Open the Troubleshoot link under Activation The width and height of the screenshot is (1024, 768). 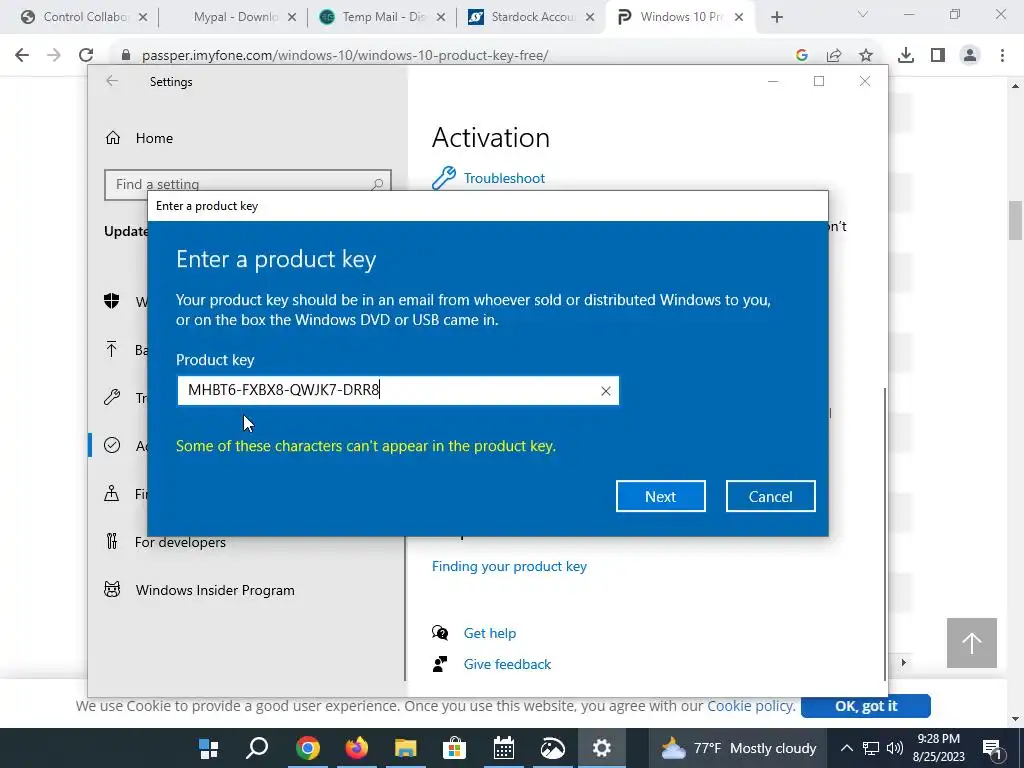click(504, 178)
